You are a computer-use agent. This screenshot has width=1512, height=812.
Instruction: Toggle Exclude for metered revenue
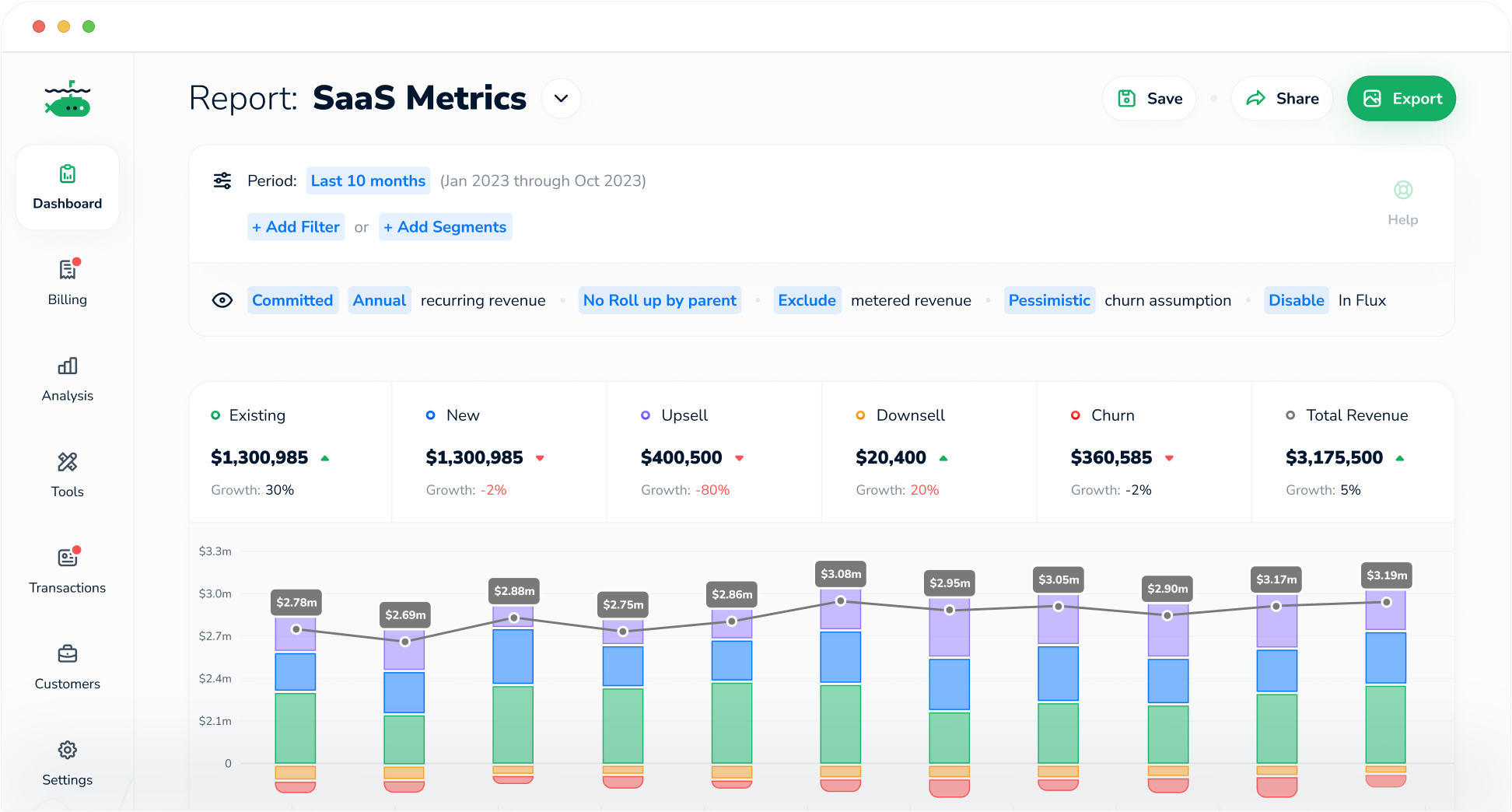click(807, 300)
